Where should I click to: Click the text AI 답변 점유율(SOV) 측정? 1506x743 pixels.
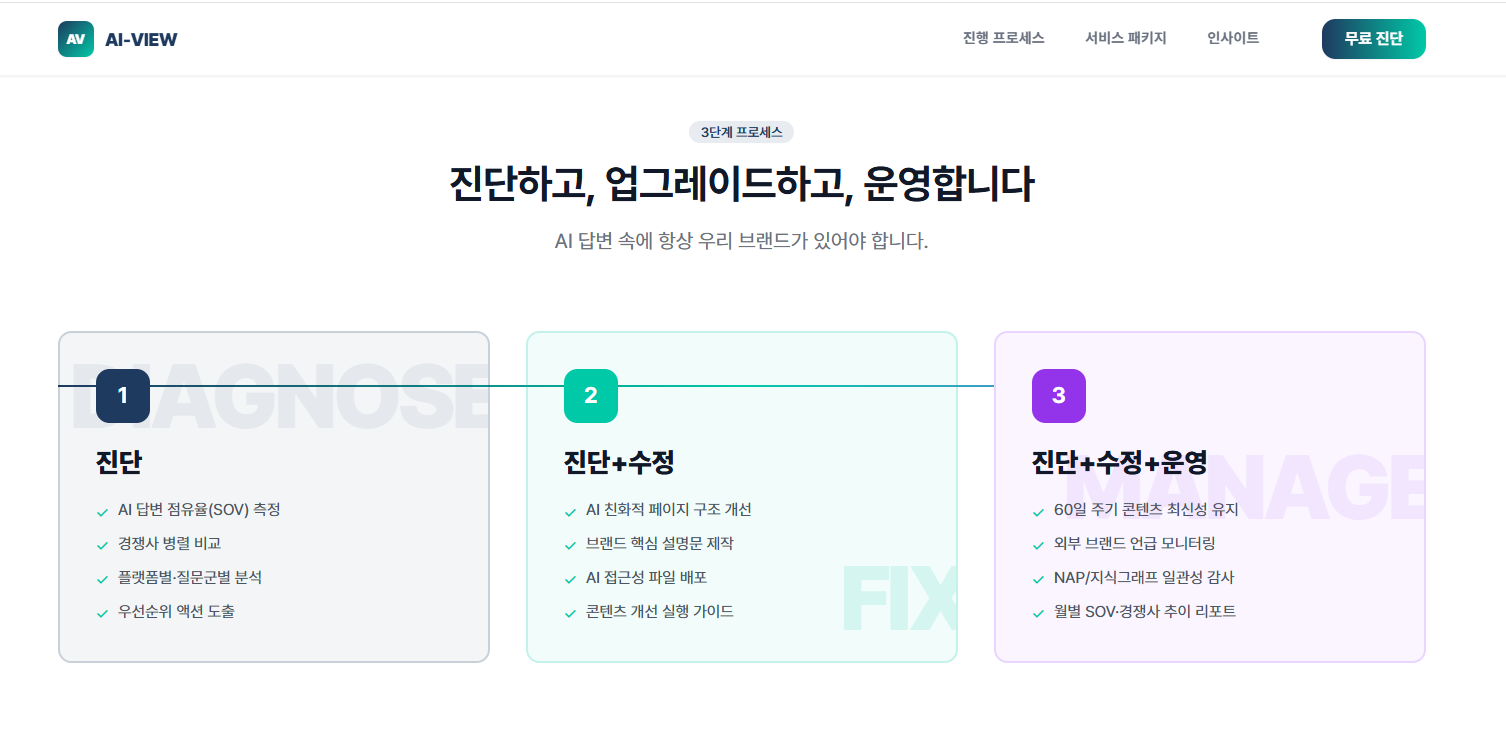tap(199, 510)
